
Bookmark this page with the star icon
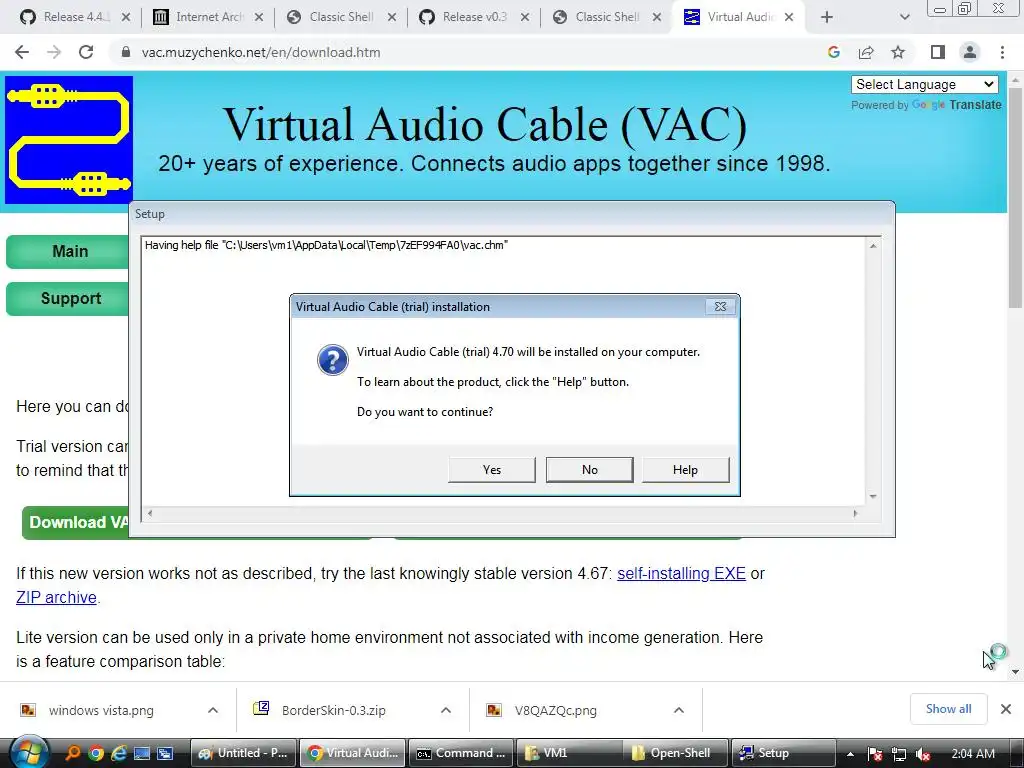(898, 52)
